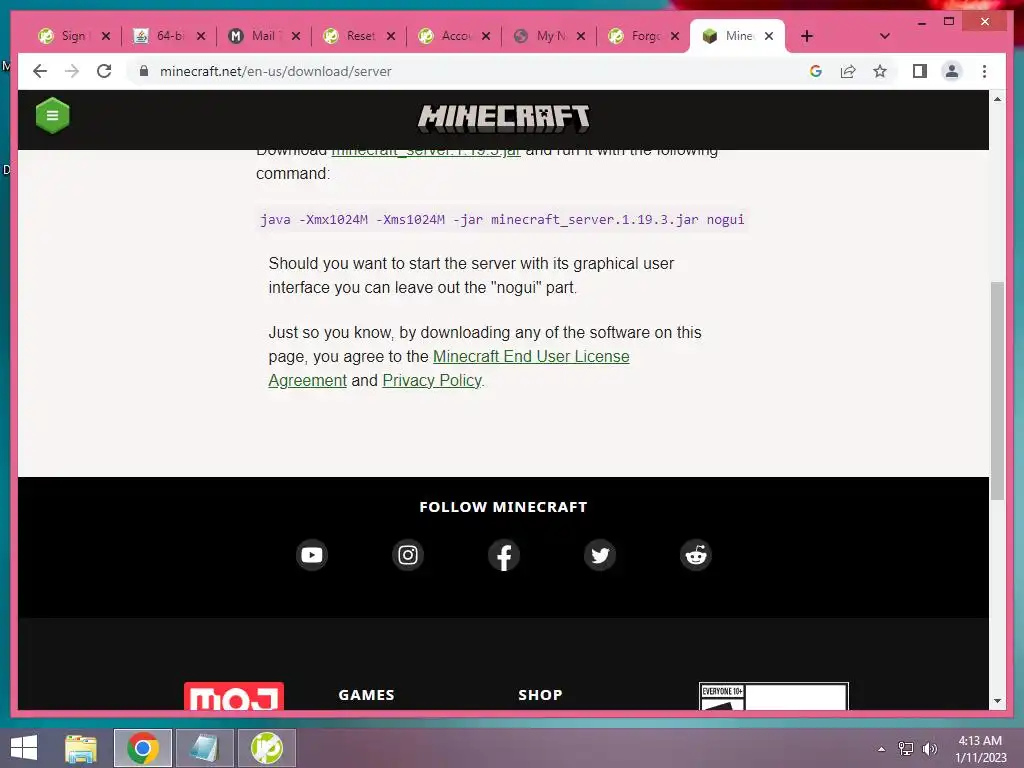Click the Chrome icon in the taskbar

click(143, 748)
